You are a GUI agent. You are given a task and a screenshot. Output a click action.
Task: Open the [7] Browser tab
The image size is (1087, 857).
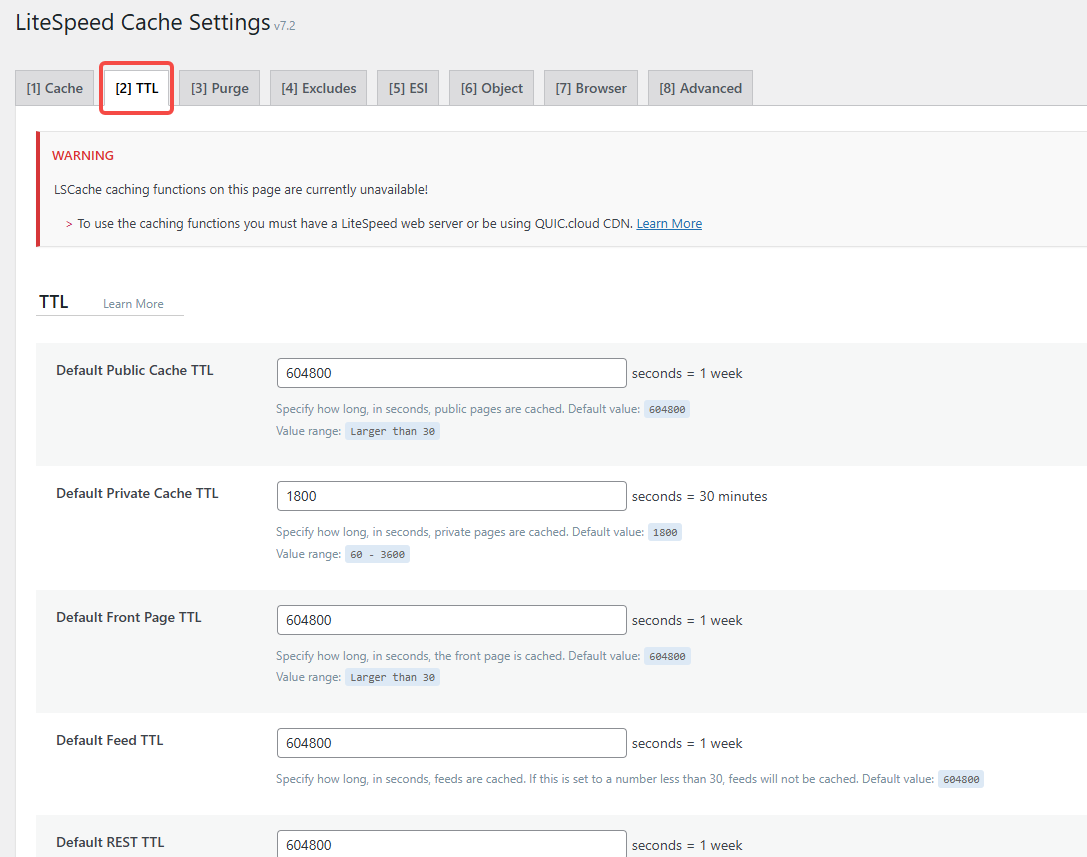pos(591,88)
